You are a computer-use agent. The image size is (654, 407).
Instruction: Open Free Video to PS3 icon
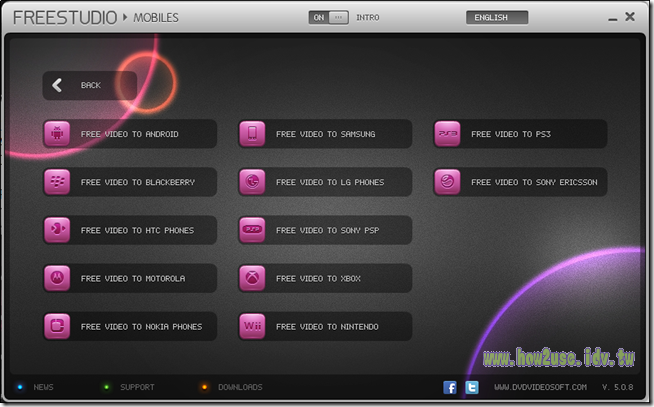pos(448,134)
